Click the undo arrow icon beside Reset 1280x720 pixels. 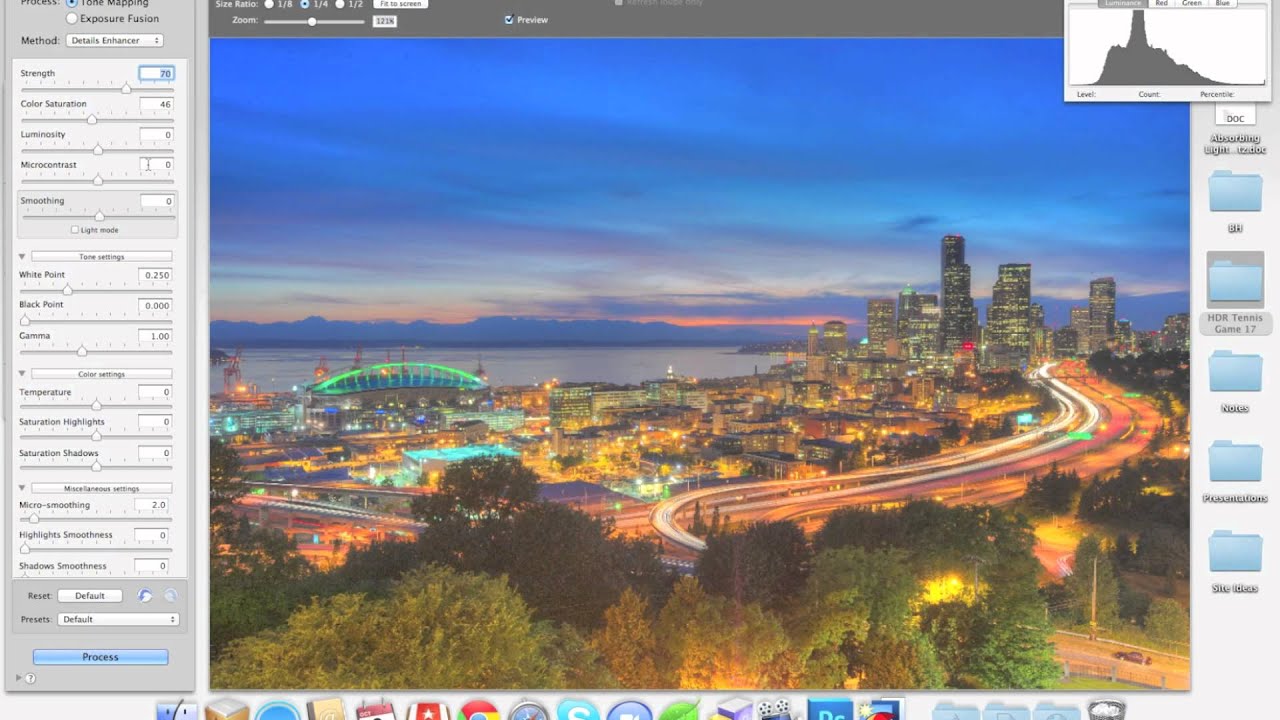145,595
